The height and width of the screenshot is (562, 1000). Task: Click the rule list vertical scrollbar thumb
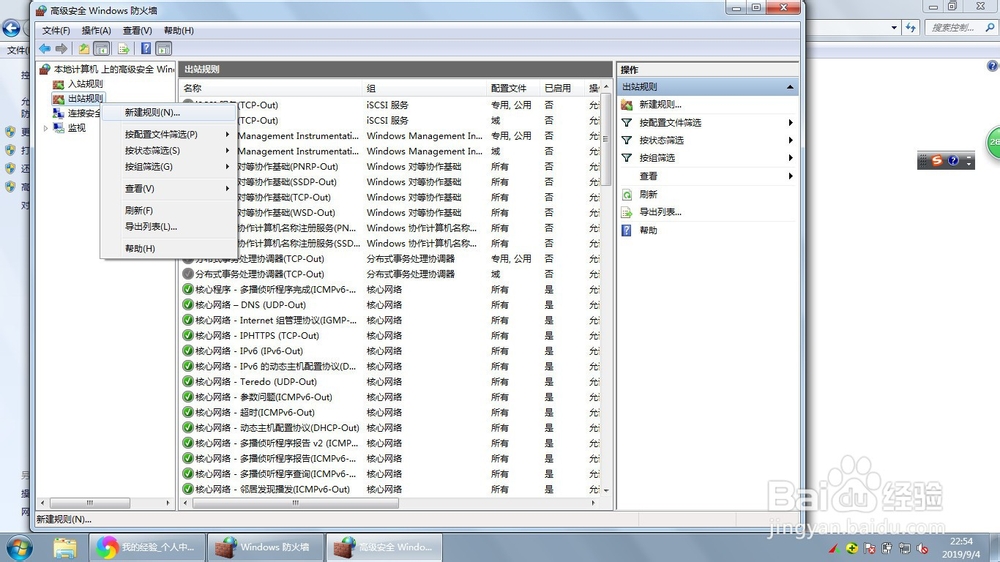(606, 139)
